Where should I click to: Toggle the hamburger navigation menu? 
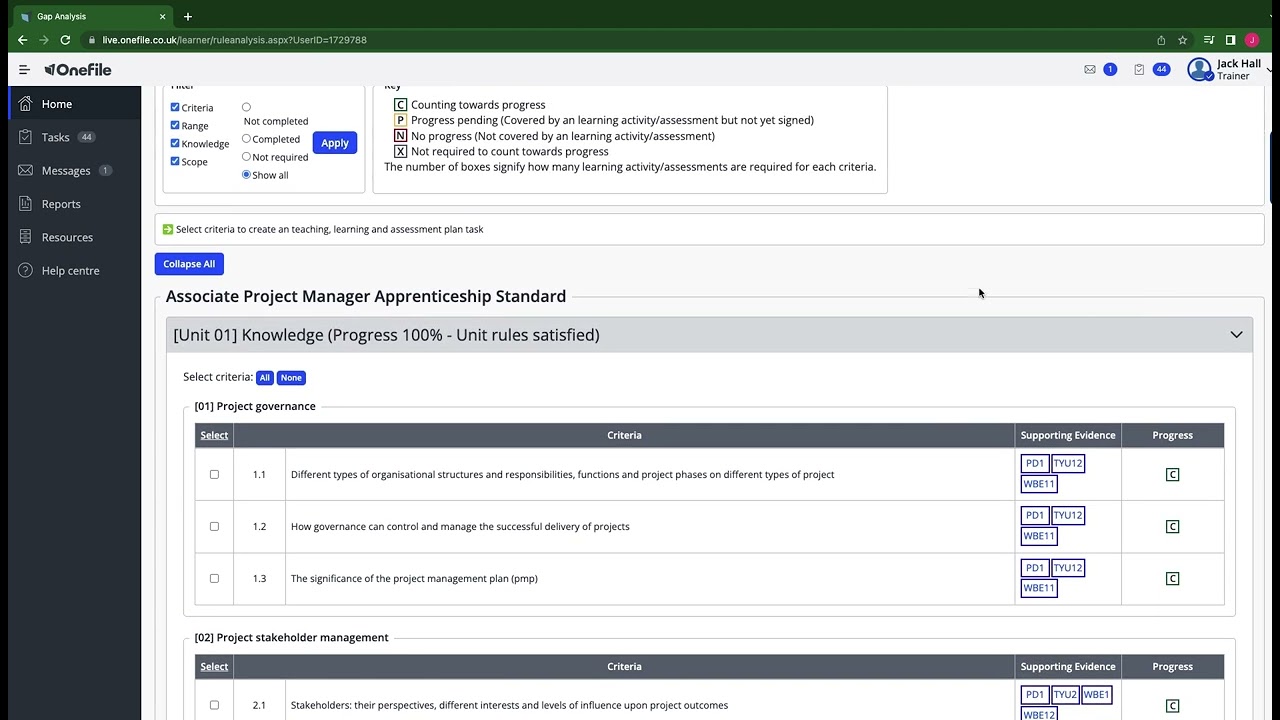pyautogui.click(x=24, y=70)
